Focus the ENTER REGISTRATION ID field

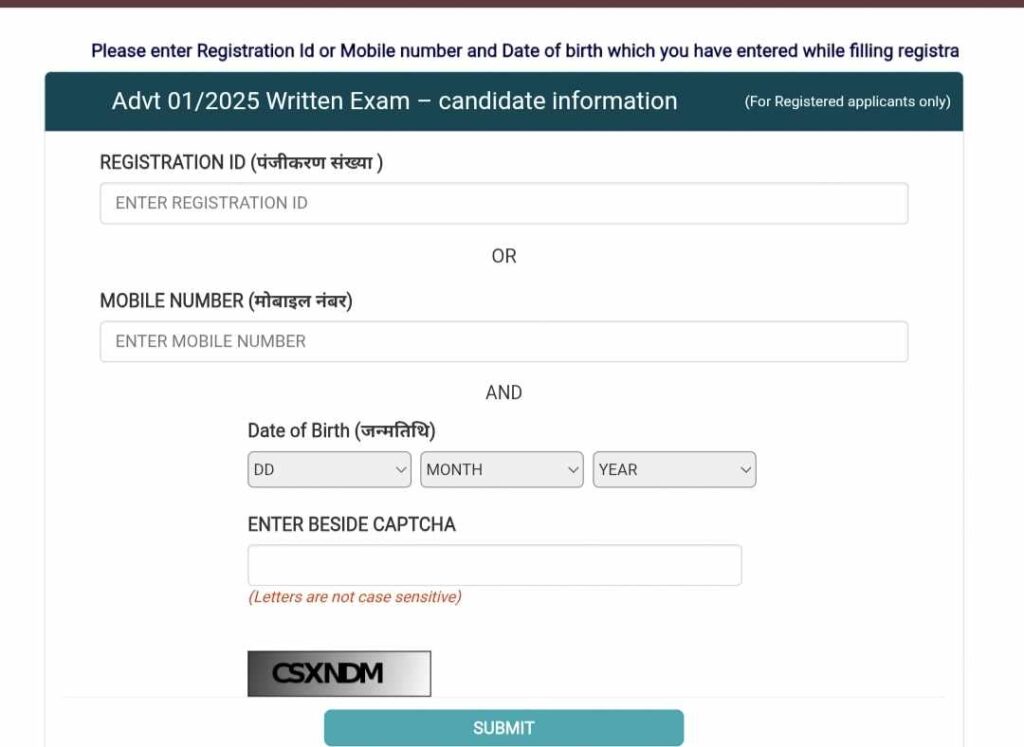click(x=504, y=203)
